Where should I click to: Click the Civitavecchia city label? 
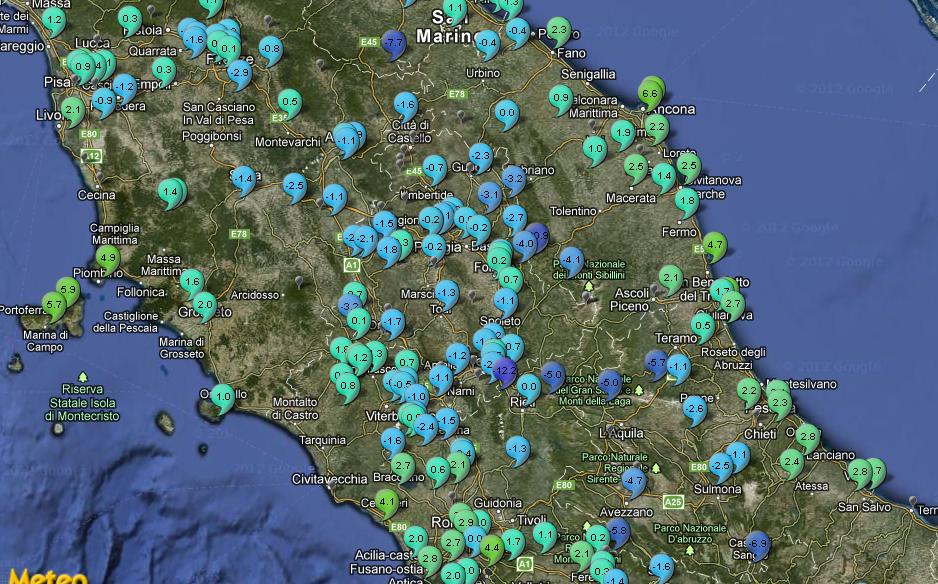pyautogui.click(x=330, y=479)
